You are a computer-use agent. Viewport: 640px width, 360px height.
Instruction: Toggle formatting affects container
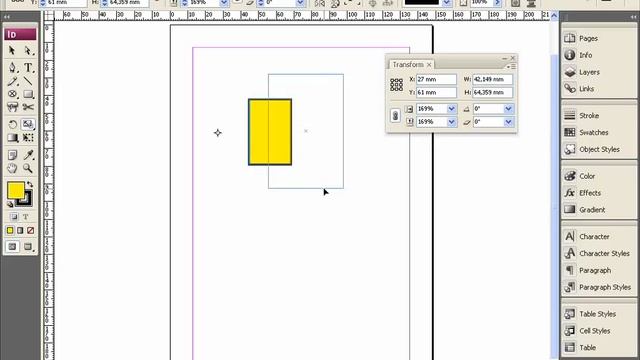pos(14,217)
